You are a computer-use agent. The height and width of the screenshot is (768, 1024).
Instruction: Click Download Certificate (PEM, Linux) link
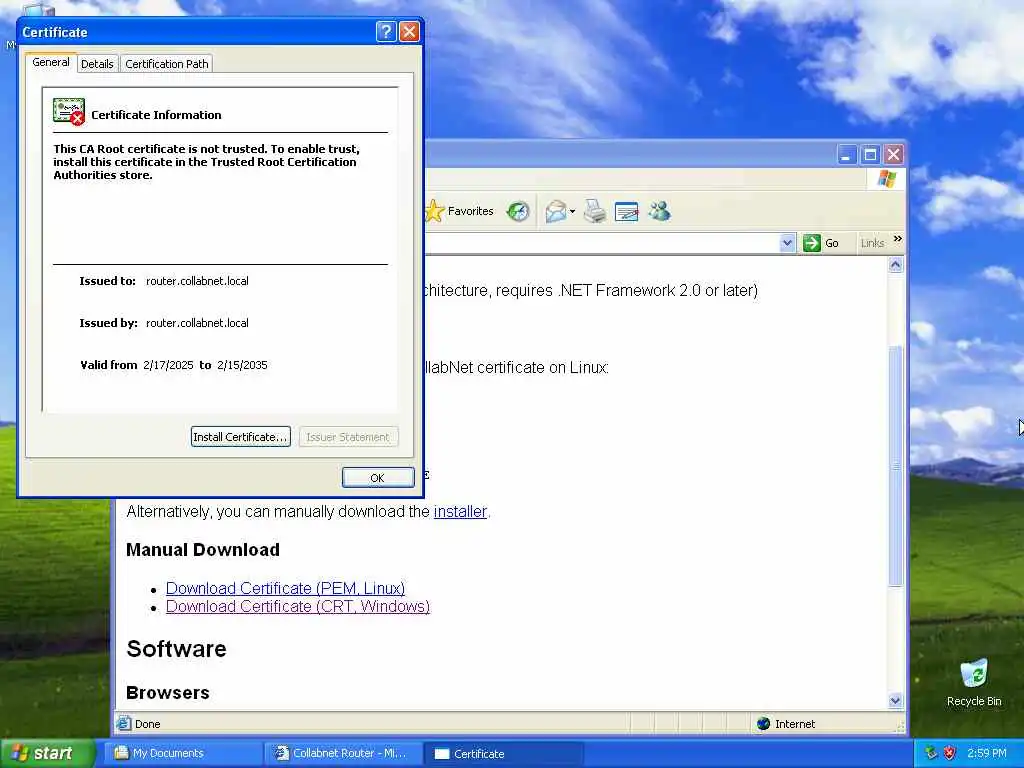point(285,588)
